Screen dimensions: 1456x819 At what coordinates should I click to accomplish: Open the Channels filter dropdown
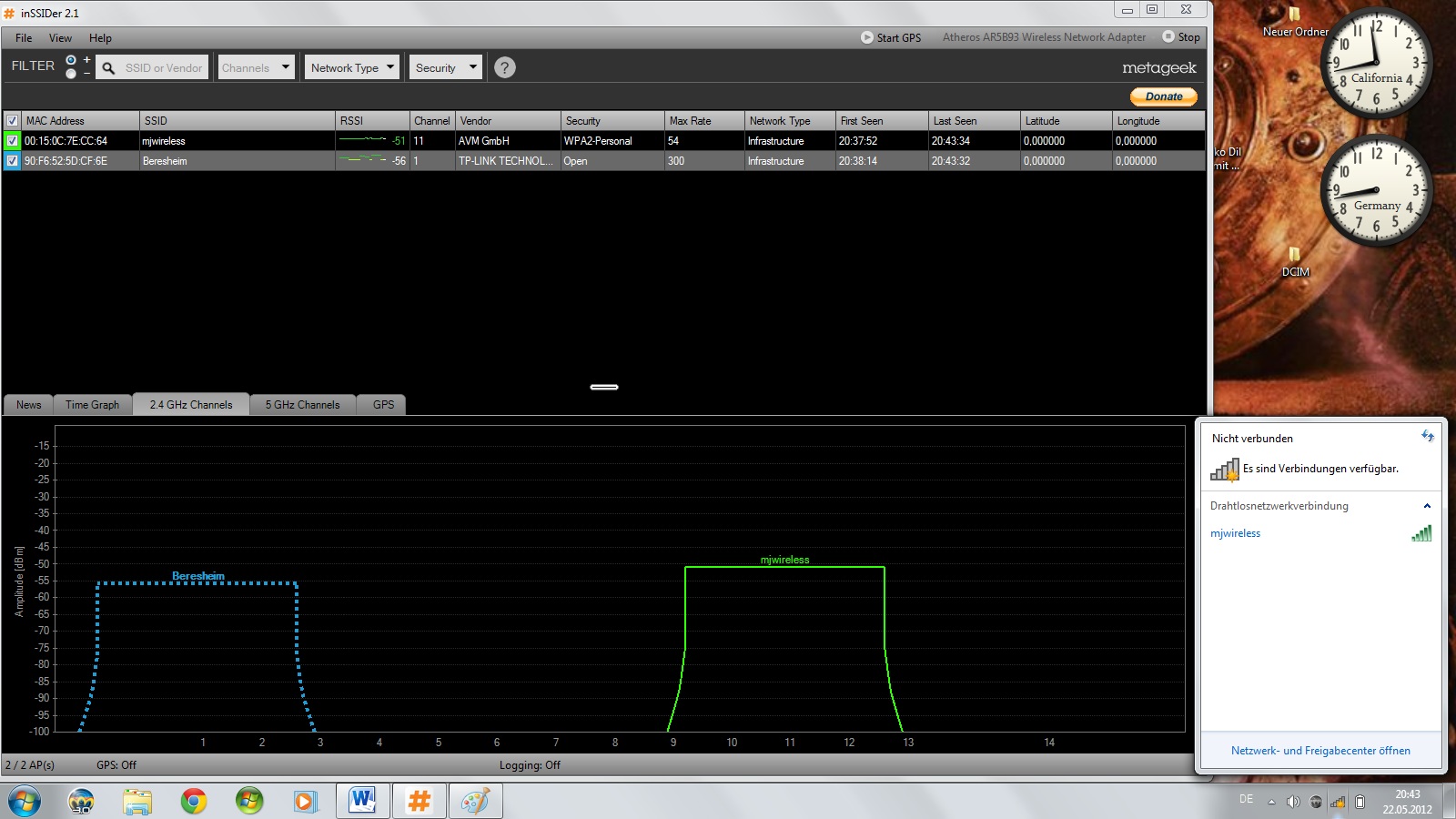[257, 67]
